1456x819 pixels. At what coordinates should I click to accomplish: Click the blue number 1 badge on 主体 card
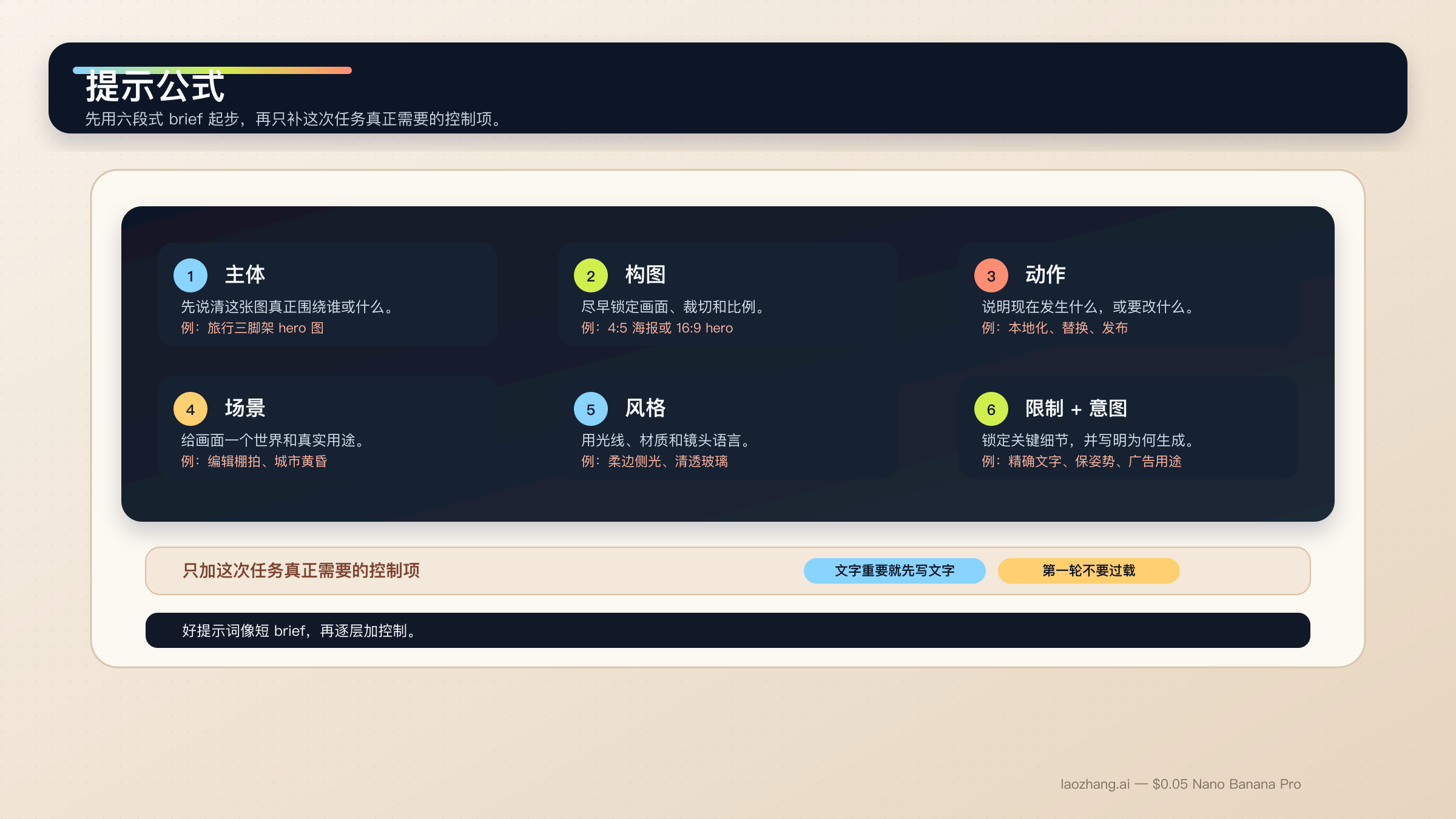coord(190,275)
